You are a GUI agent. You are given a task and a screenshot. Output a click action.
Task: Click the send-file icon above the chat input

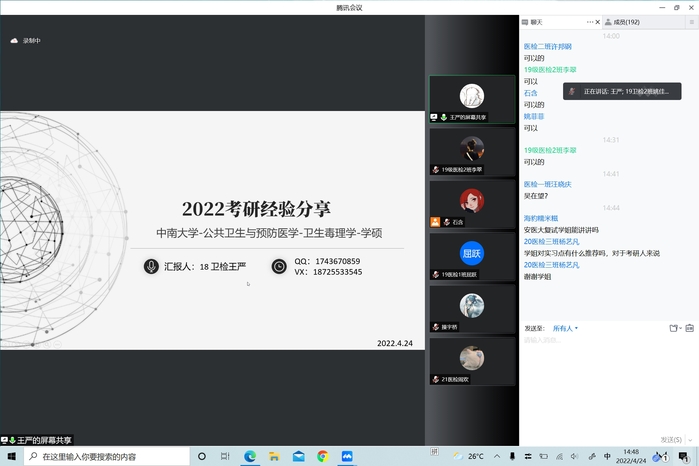pyautogui.click(x=674, y=328)
